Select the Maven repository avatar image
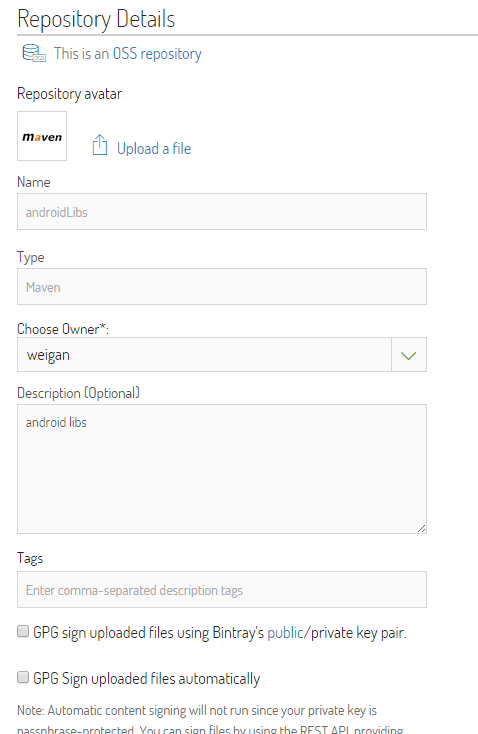478x734 pixels. tap(42, 136)
